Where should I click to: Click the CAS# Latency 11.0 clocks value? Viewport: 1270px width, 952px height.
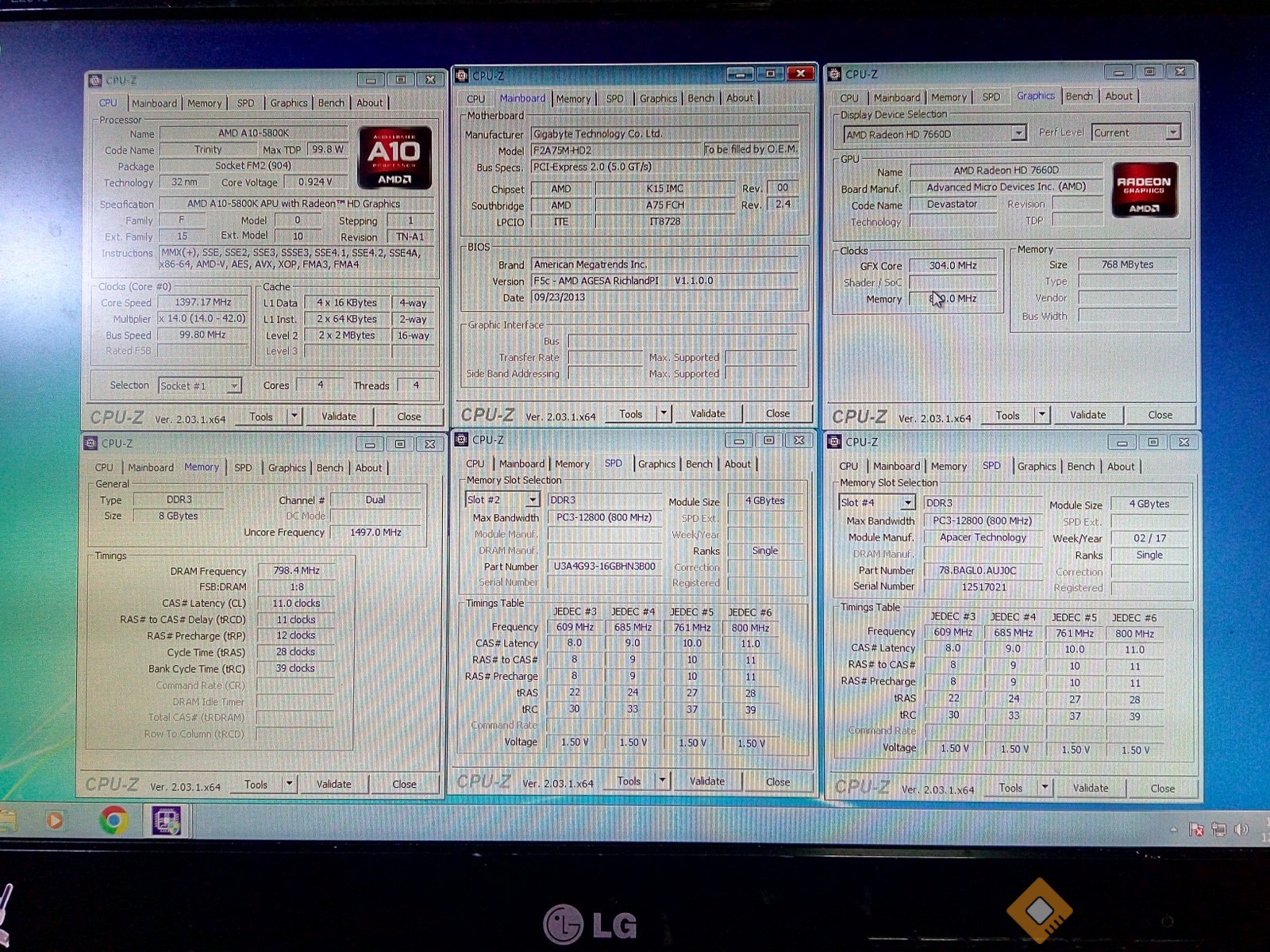click(x=296, y=603)
